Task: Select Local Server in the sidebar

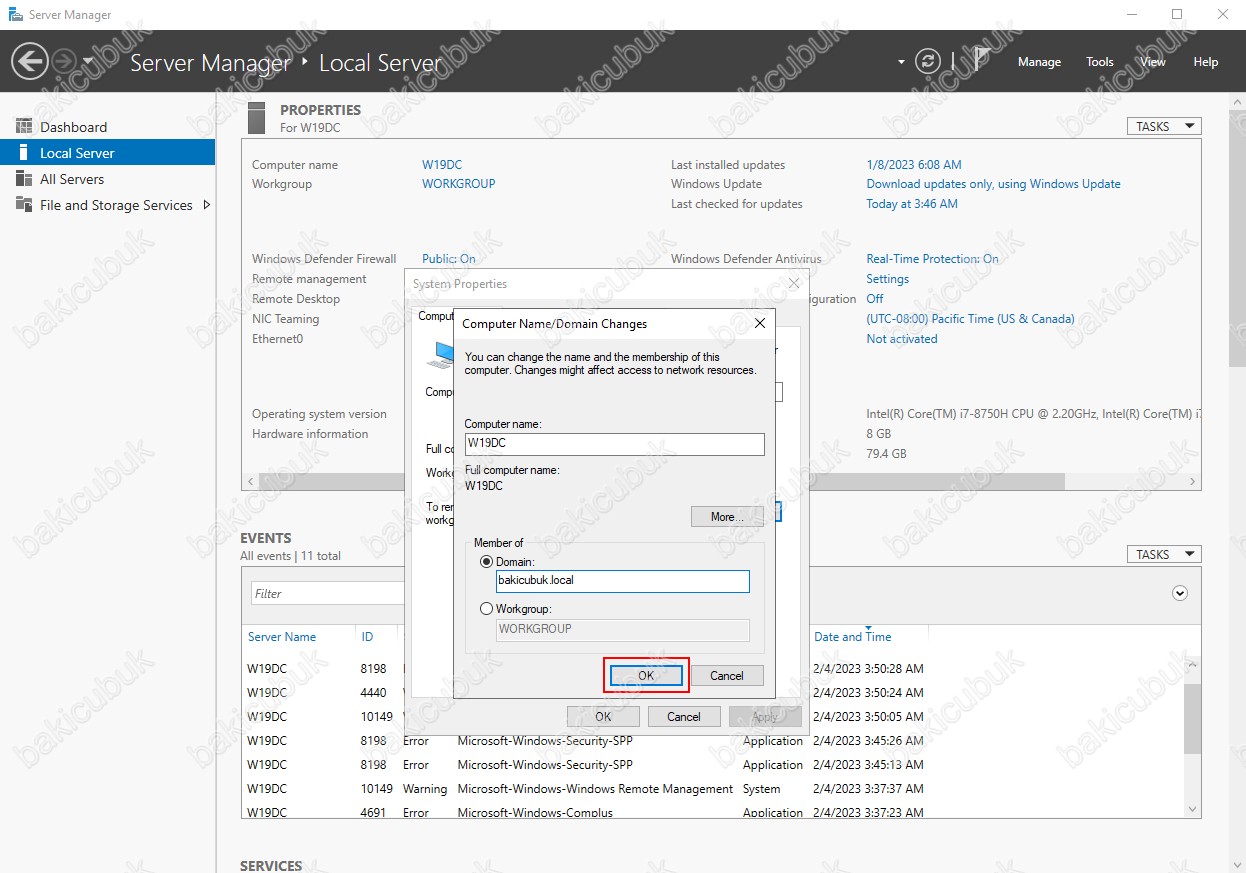Action: pos(107,153)
